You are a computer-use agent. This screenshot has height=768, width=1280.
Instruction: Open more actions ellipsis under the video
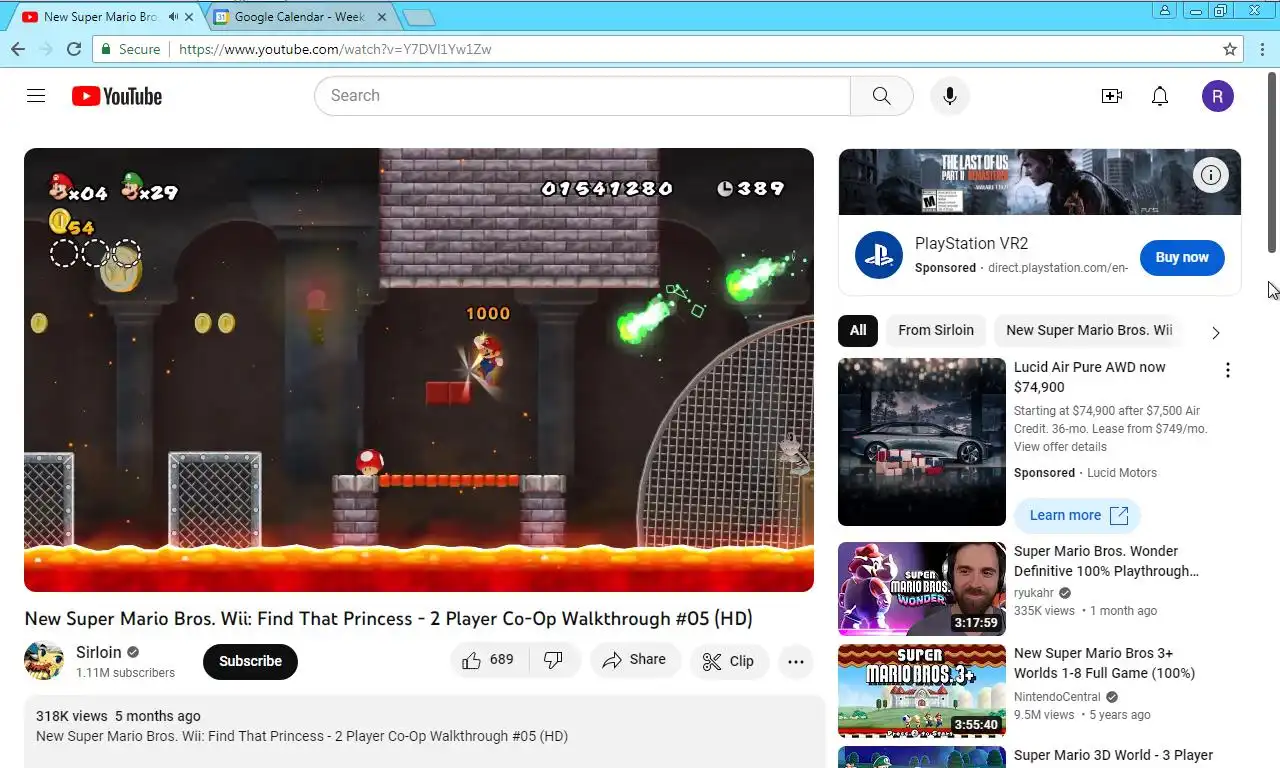pyautogui.click(x=796, y=661)
